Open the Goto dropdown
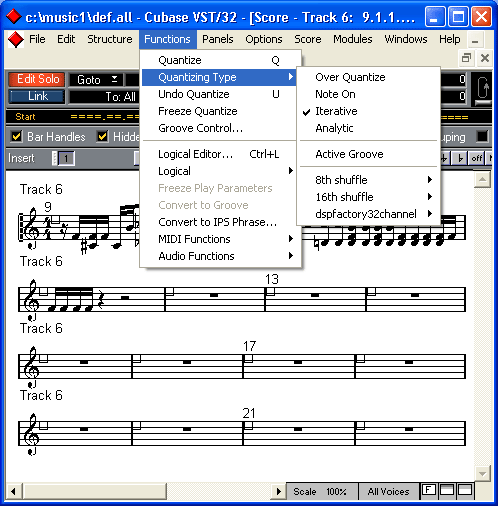This screenshot has height=506, width=498. (96, 80)
